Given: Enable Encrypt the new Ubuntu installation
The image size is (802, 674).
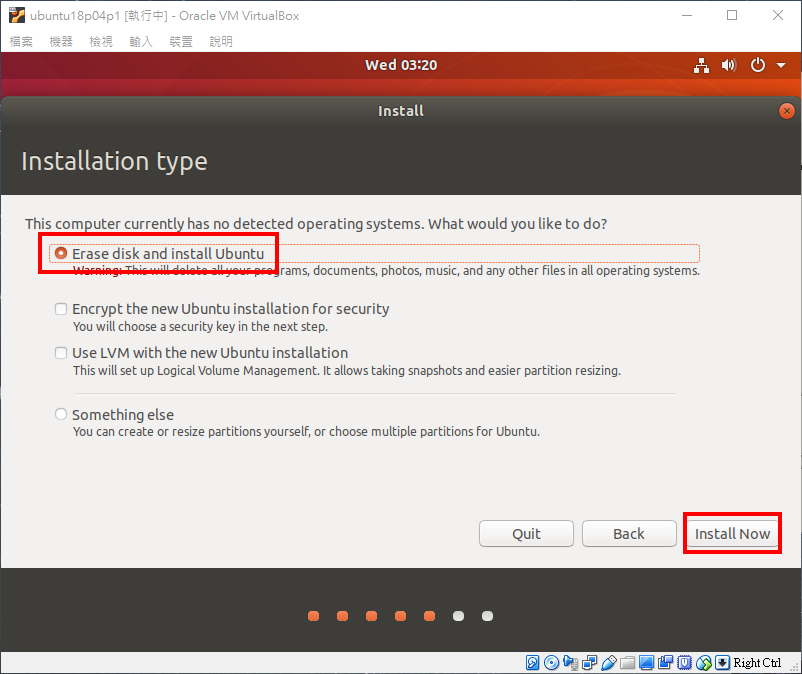Looking at the screenshot, I should (61, 309).
